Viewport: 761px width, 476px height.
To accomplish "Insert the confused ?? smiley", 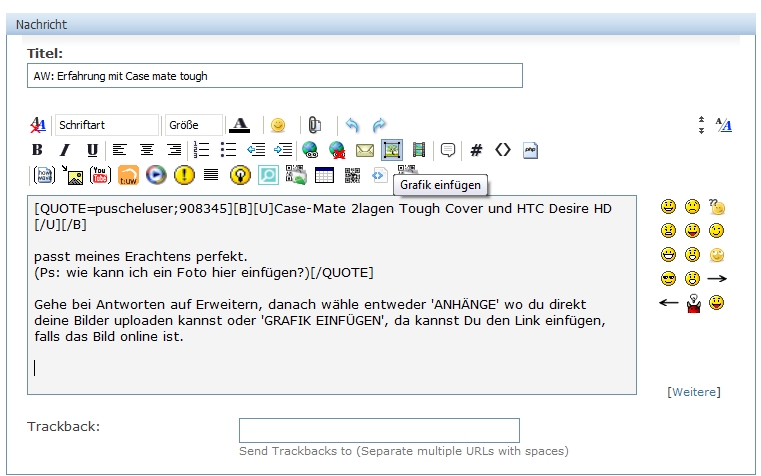I will [716, 207].
